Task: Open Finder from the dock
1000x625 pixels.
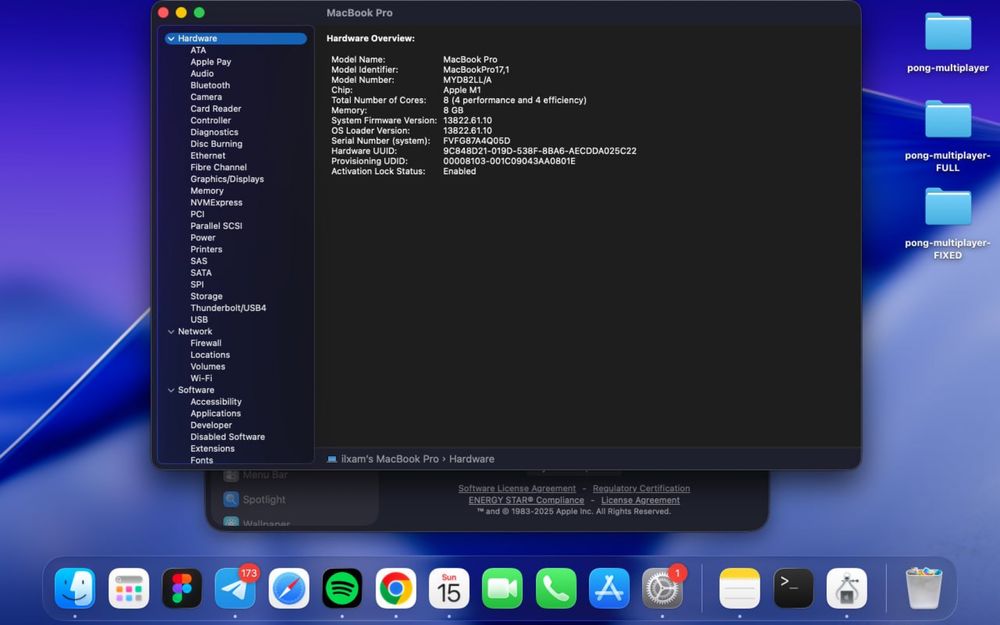Action: coord(75,588)
